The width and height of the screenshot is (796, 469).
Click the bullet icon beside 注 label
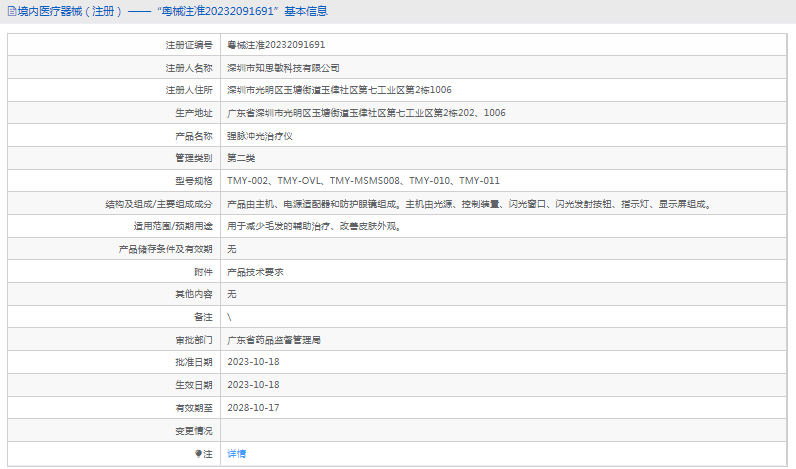pos(198,454)
